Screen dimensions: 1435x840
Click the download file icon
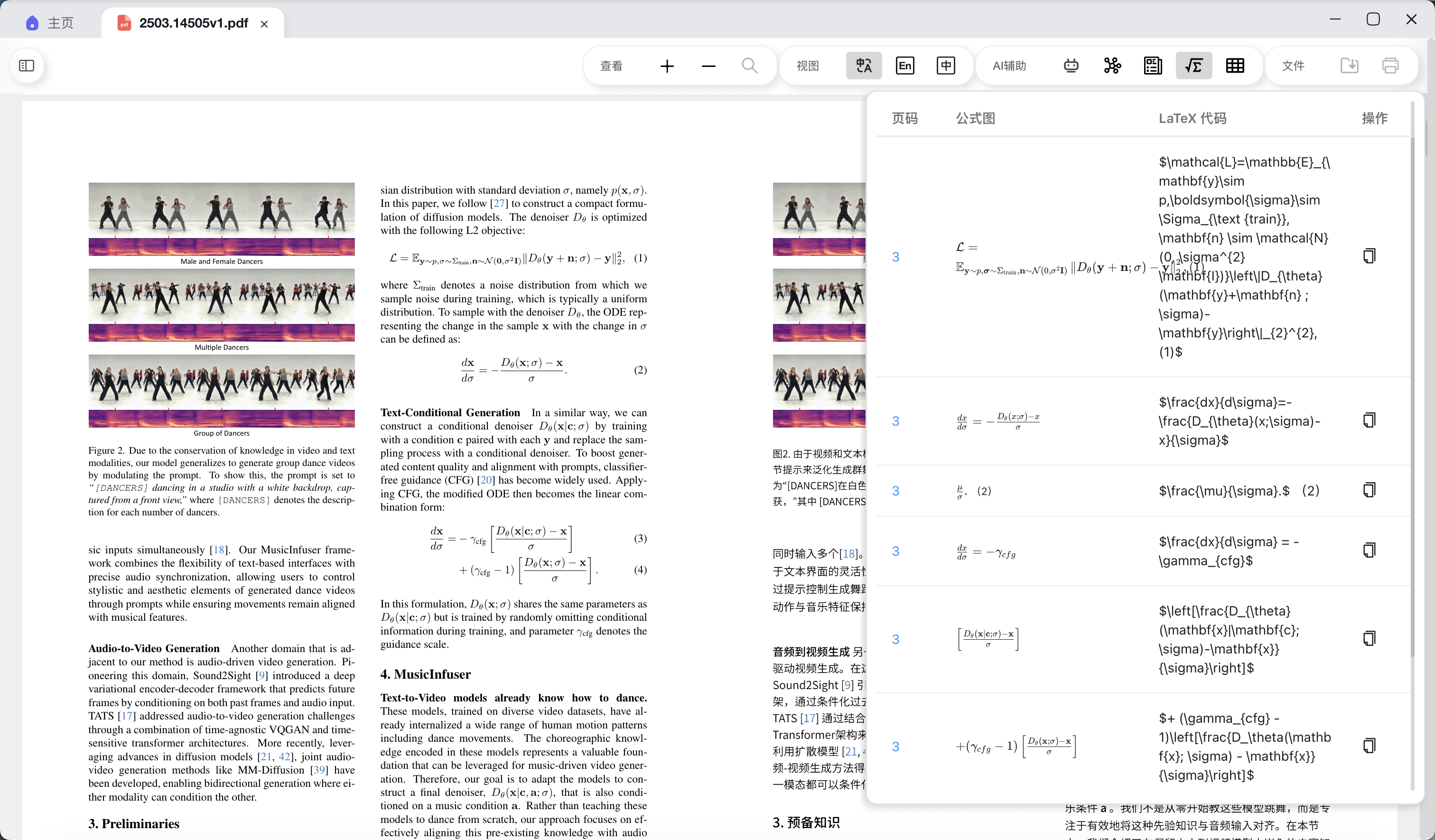(x=1349, y=66)
